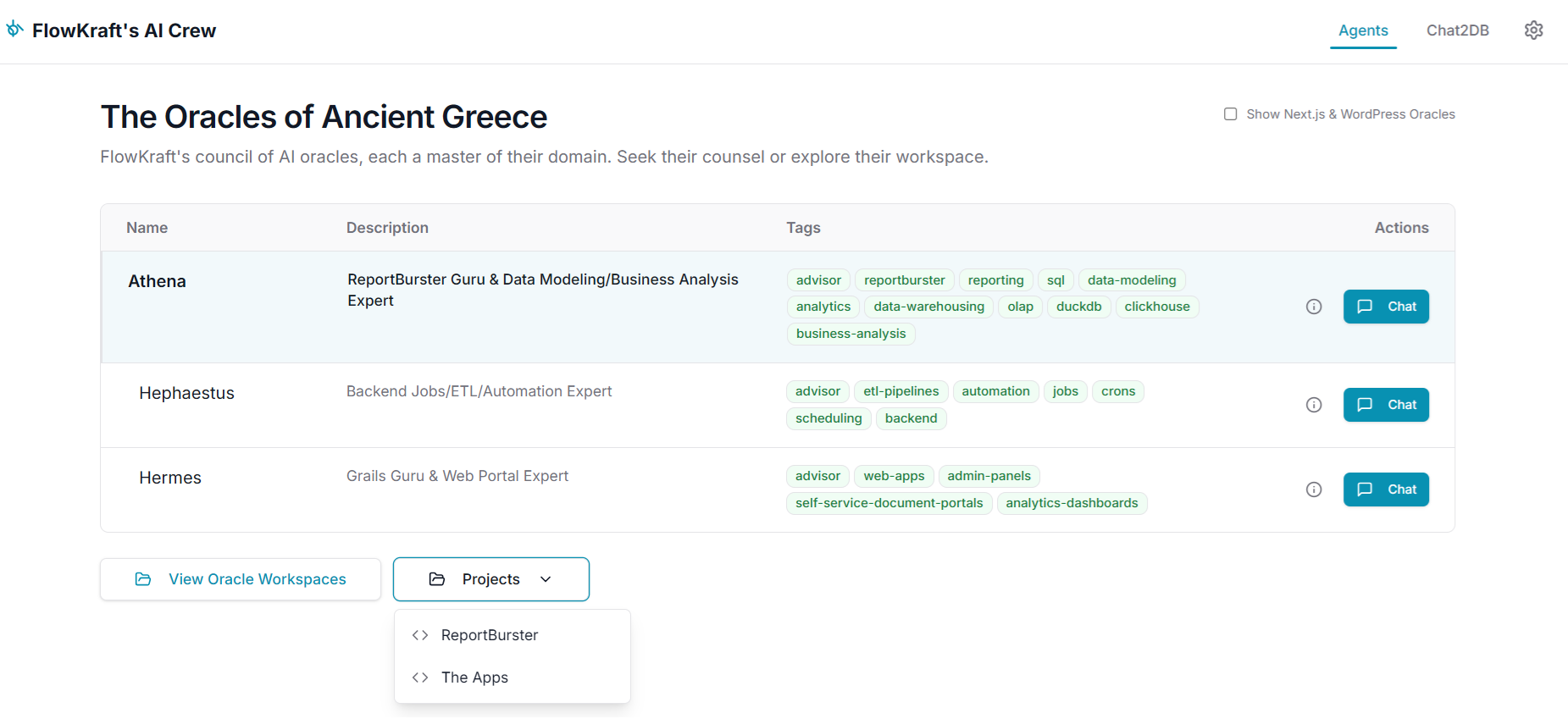Screen dimensions: 1568x719
Task: Click the FlowKraft logo icon
Action: pos(14,30)
